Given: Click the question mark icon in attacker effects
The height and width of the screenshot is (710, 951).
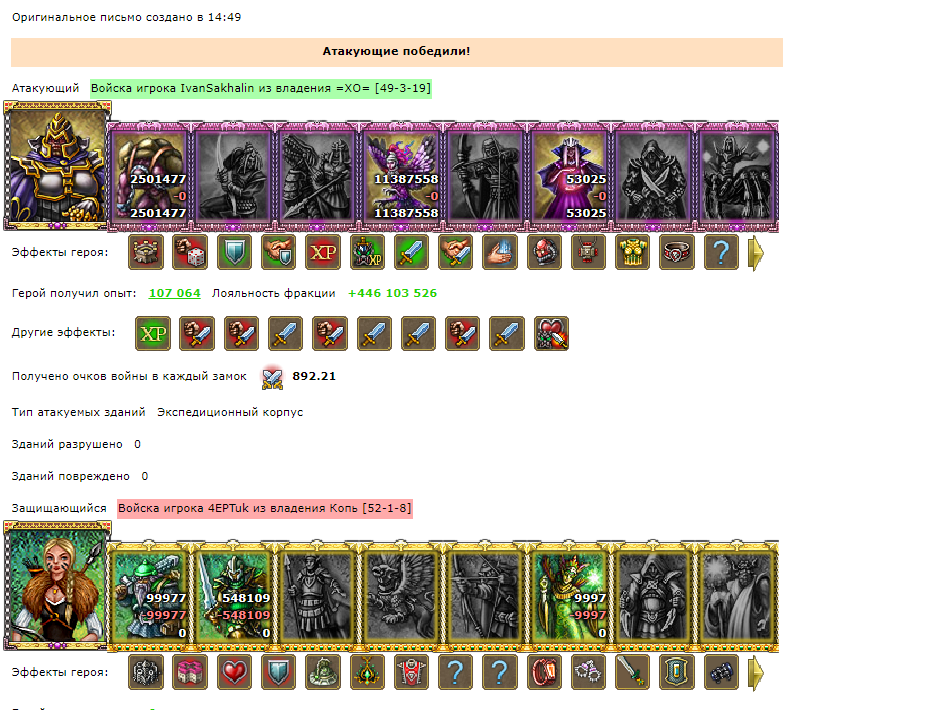Looking at the screenshot, I should click(721, 252).
